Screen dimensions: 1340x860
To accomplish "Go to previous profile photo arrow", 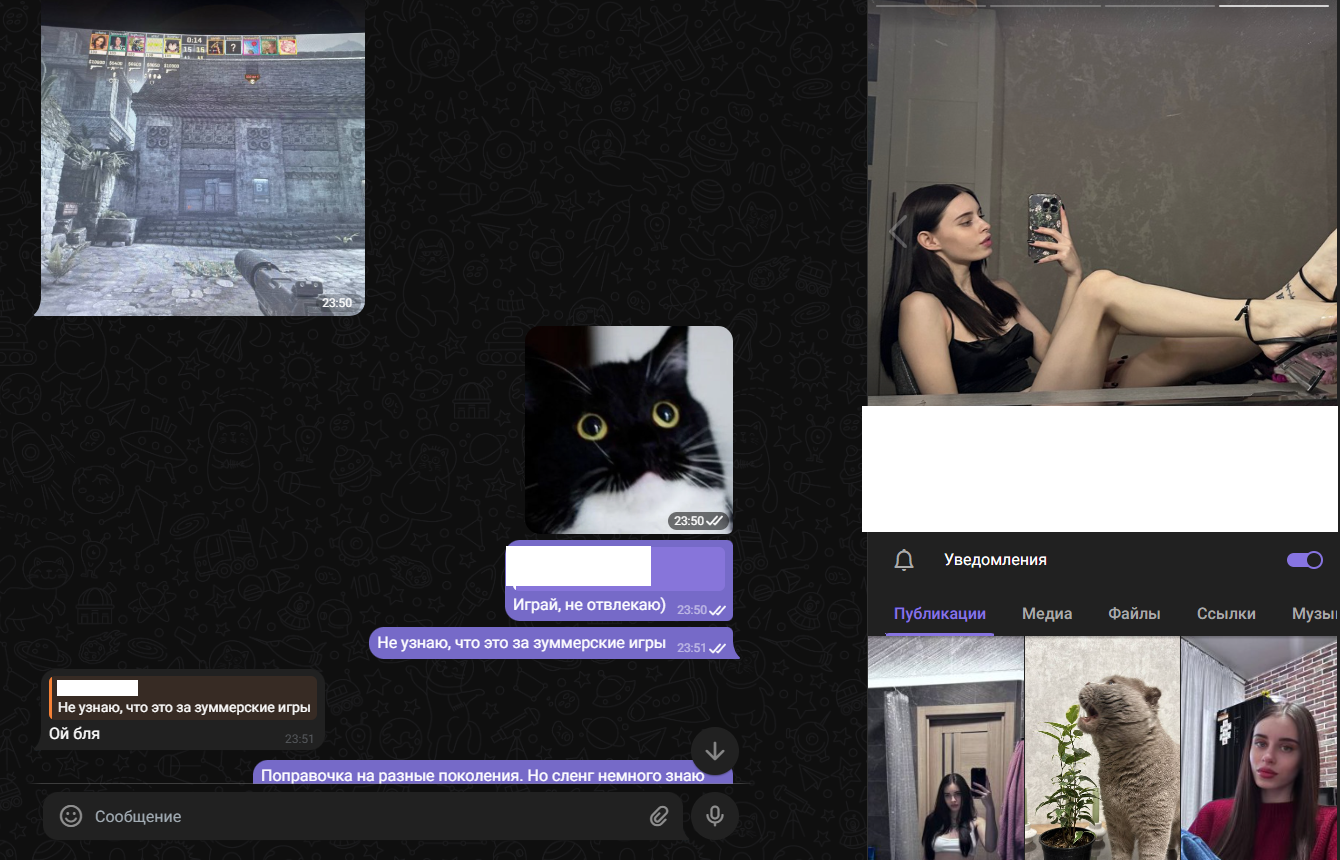I will 897,231.
